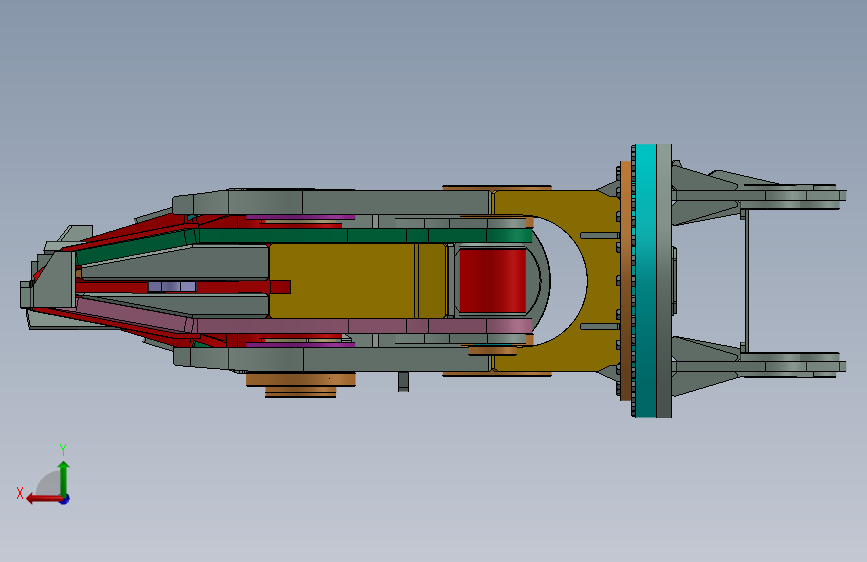Select the red cylindrical roller in the model
This screenshot has width=867, height=562.
[x=492, y=280]
